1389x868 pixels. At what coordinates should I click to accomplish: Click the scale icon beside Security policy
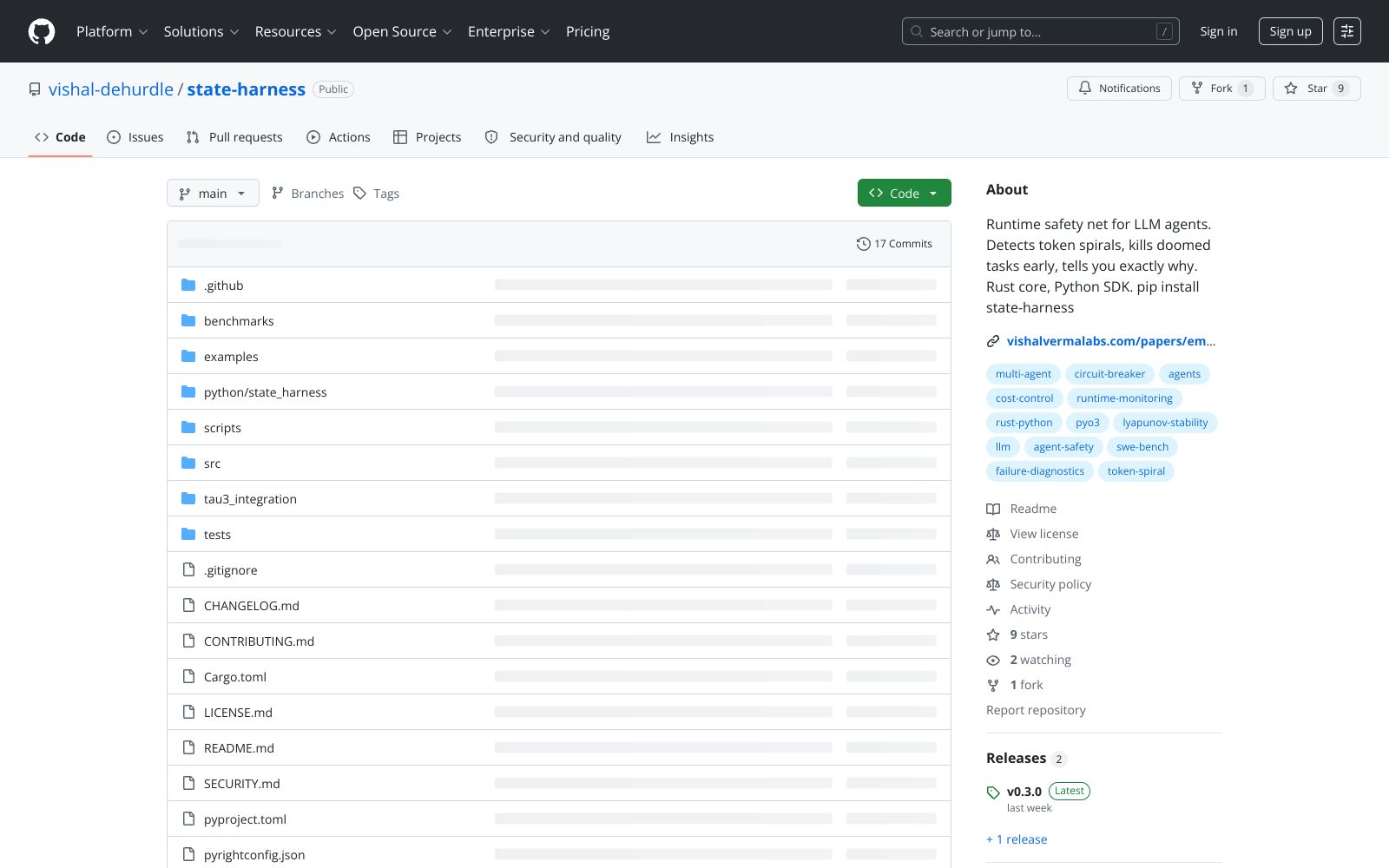(993, 584)
